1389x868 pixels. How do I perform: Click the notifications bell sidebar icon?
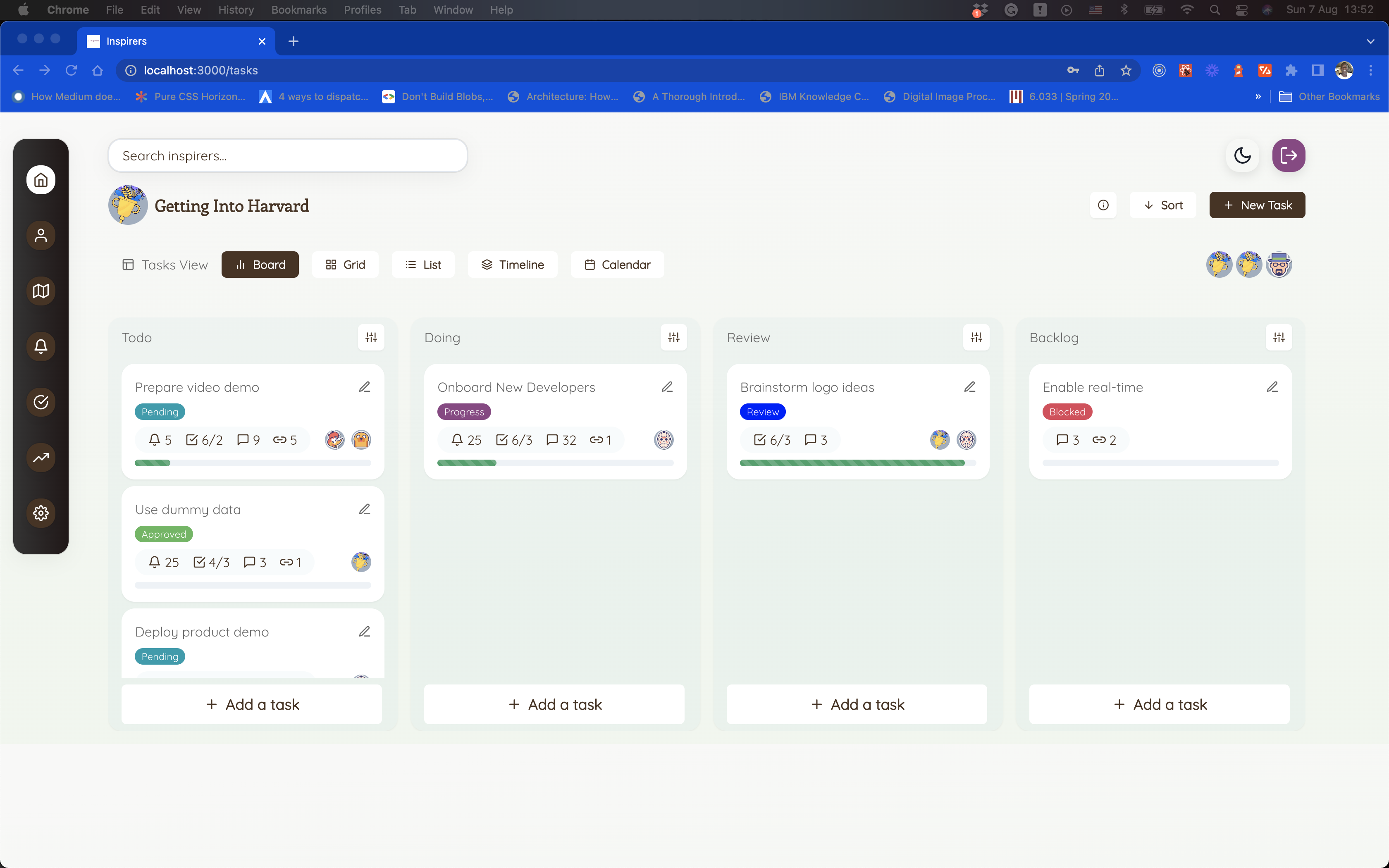point(40,346)
